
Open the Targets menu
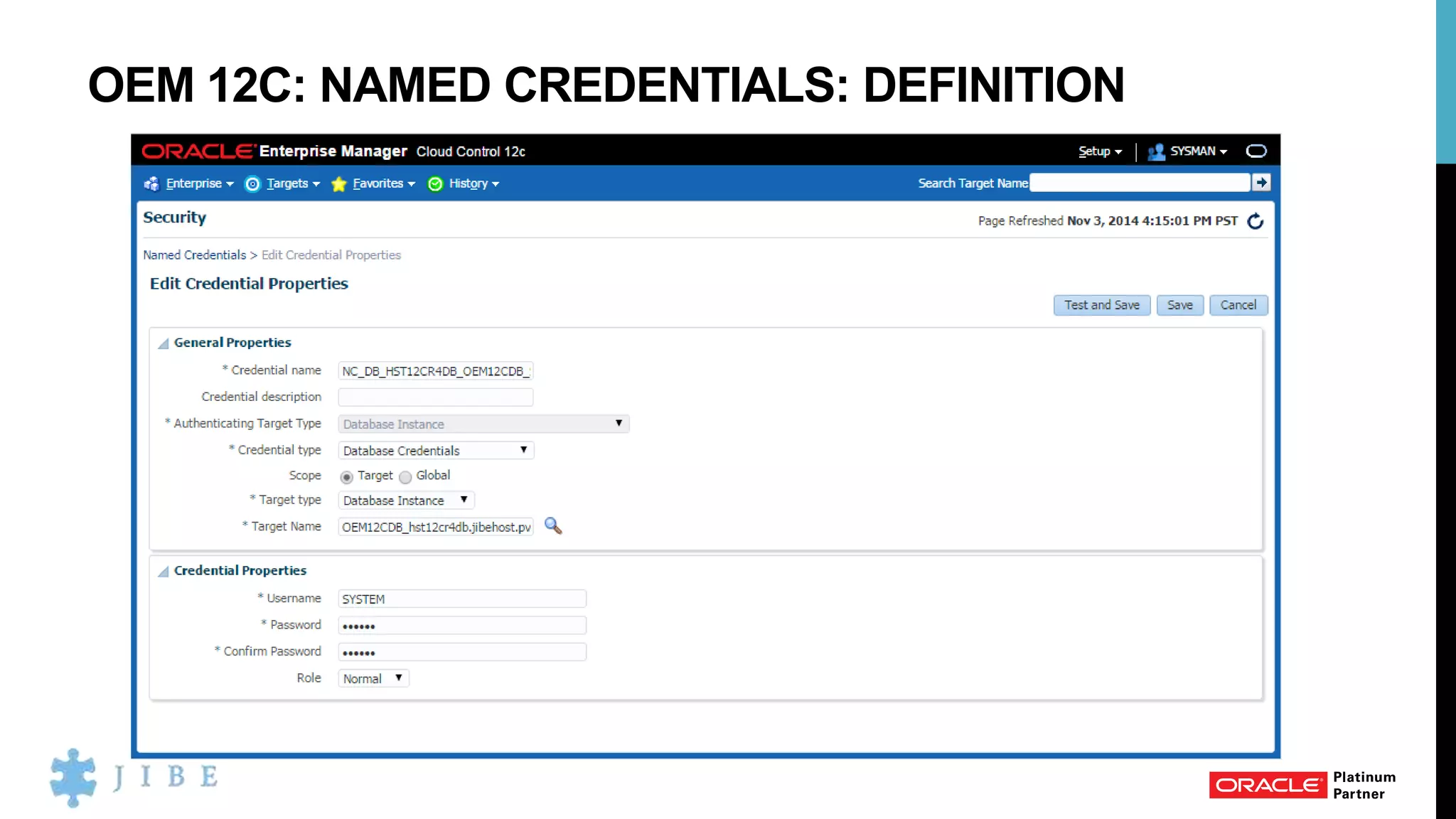point(293,183)
